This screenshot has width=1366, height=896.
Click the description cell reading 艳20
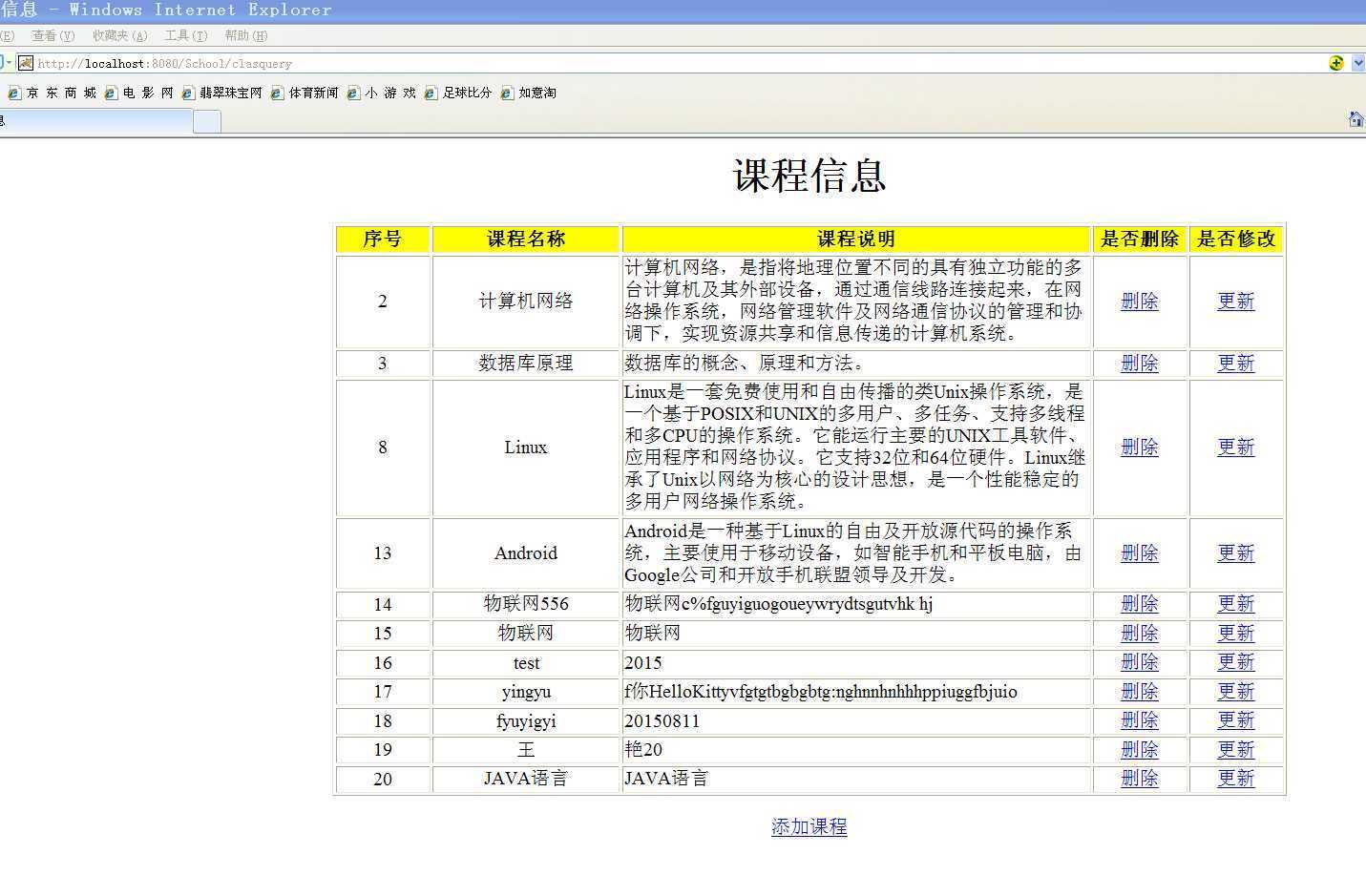[x=856, y=750]
